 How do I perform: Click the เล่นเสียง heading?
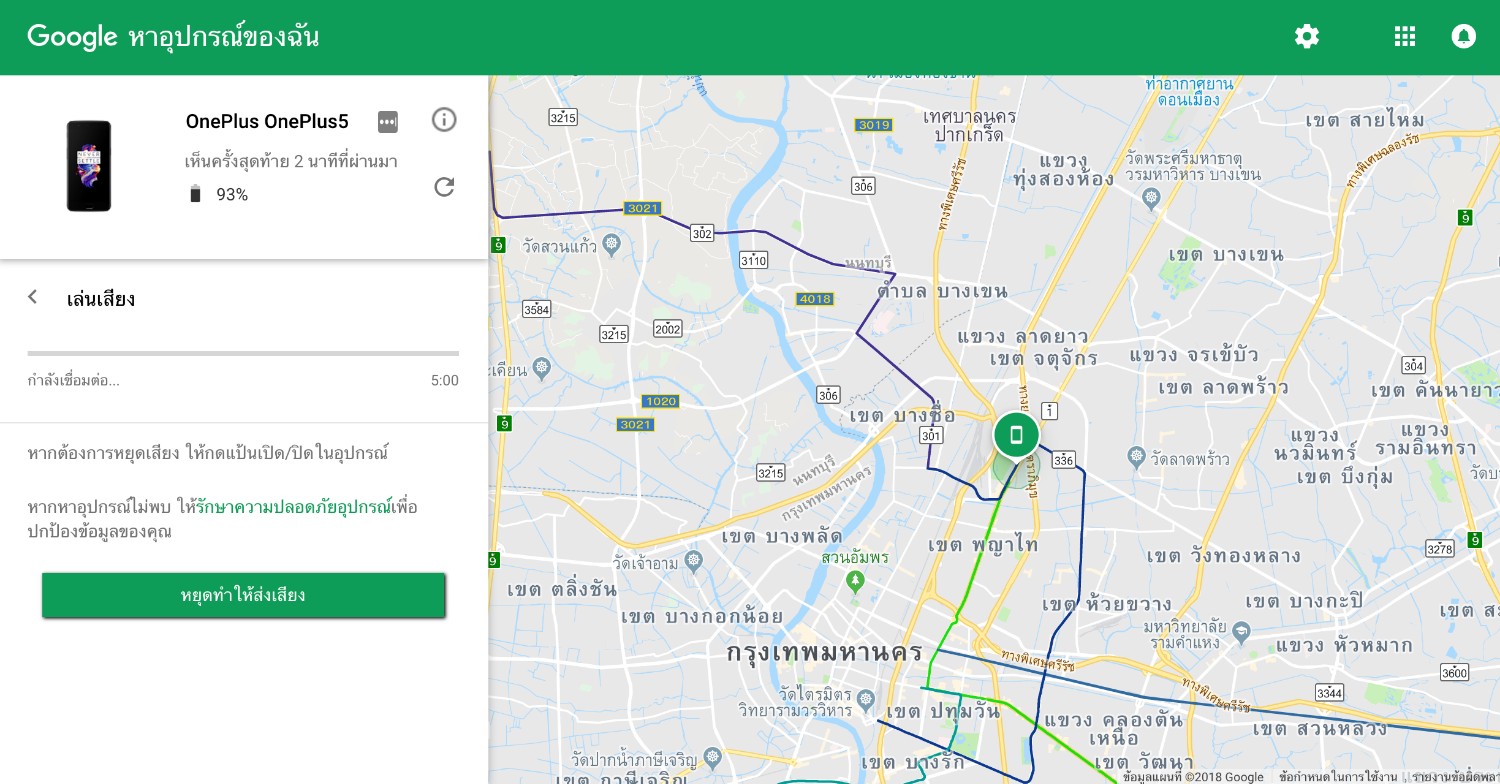[101, 299]
